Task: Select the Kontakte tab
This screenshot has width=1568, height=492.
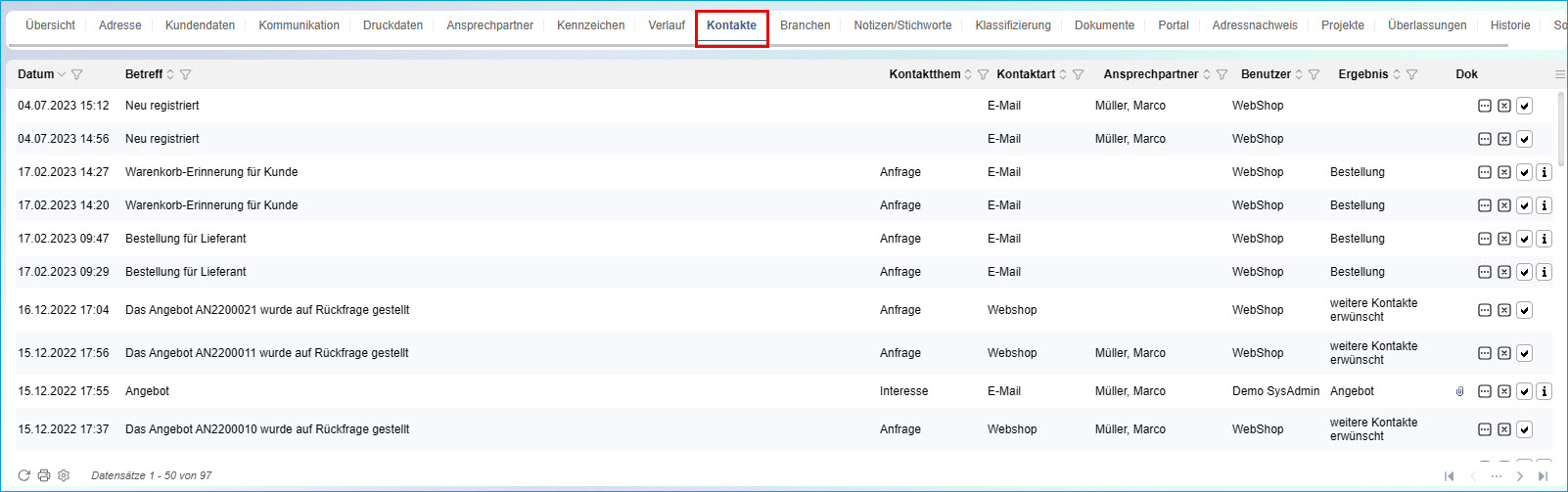Action: tap(732, 25)
